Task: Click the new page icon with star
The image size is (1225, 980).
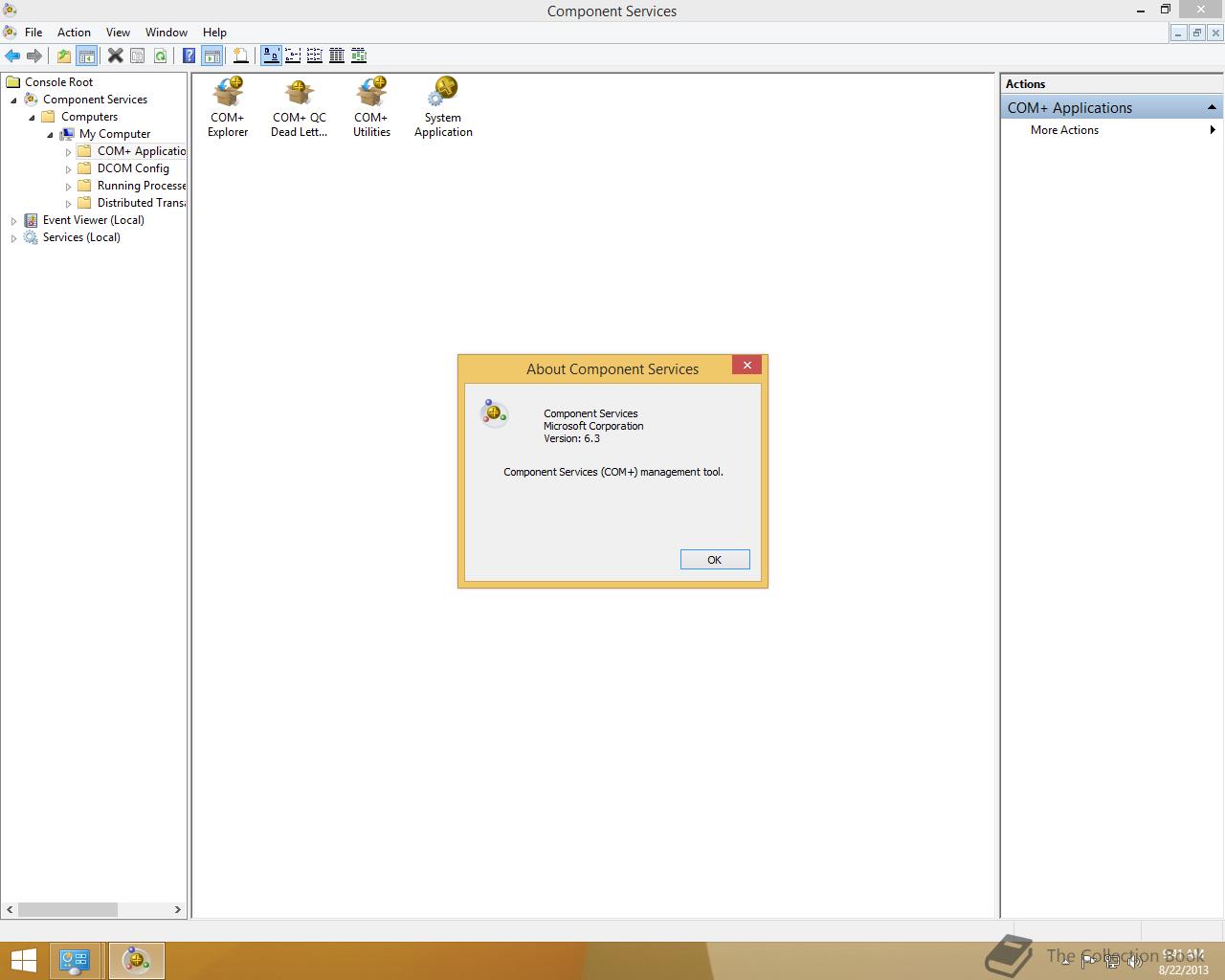Action: tap(241, 56)
